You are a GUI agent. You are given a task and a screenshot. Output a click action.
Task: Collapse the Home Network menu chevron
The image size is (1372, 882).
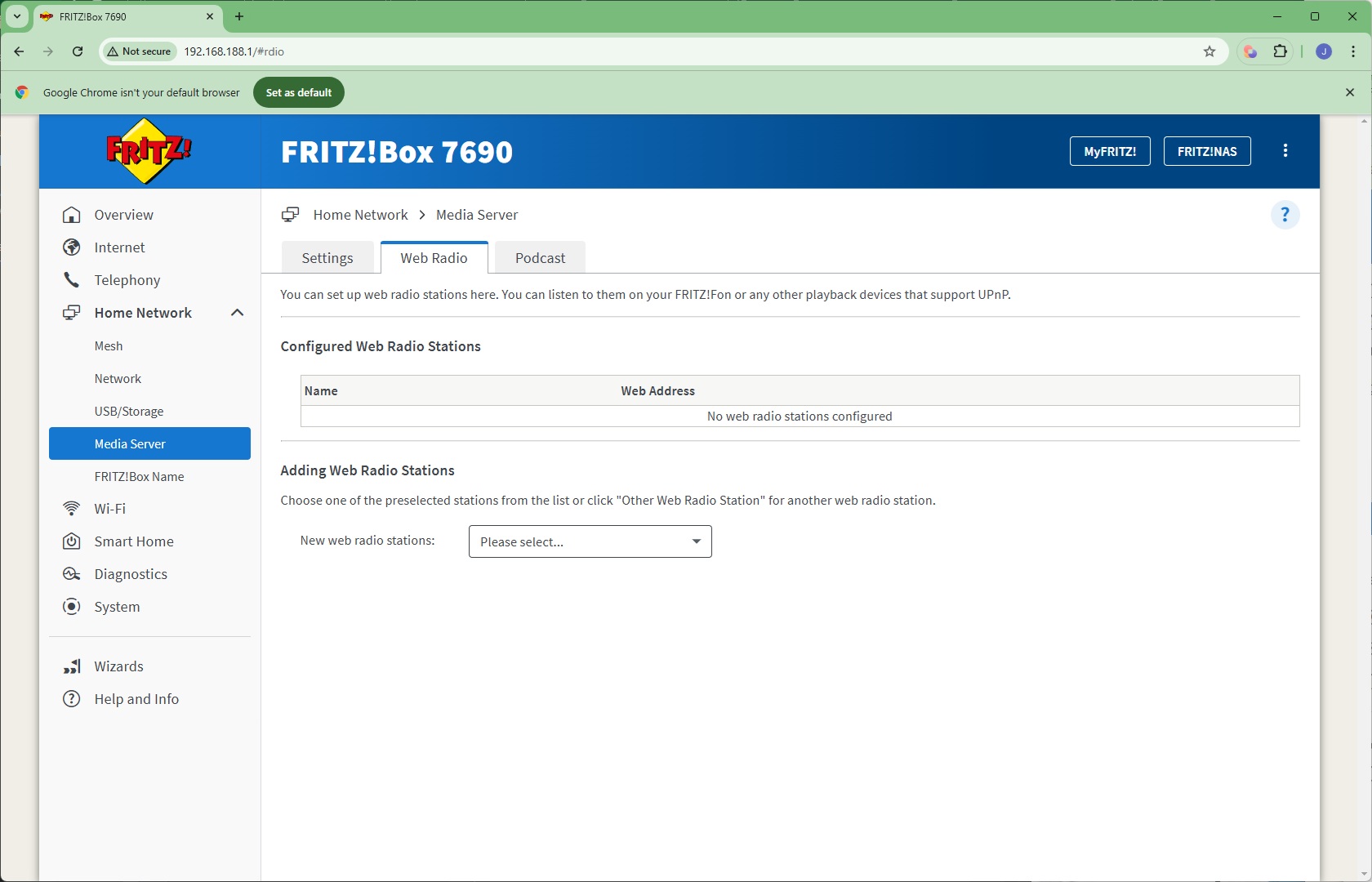coord(238,313)
